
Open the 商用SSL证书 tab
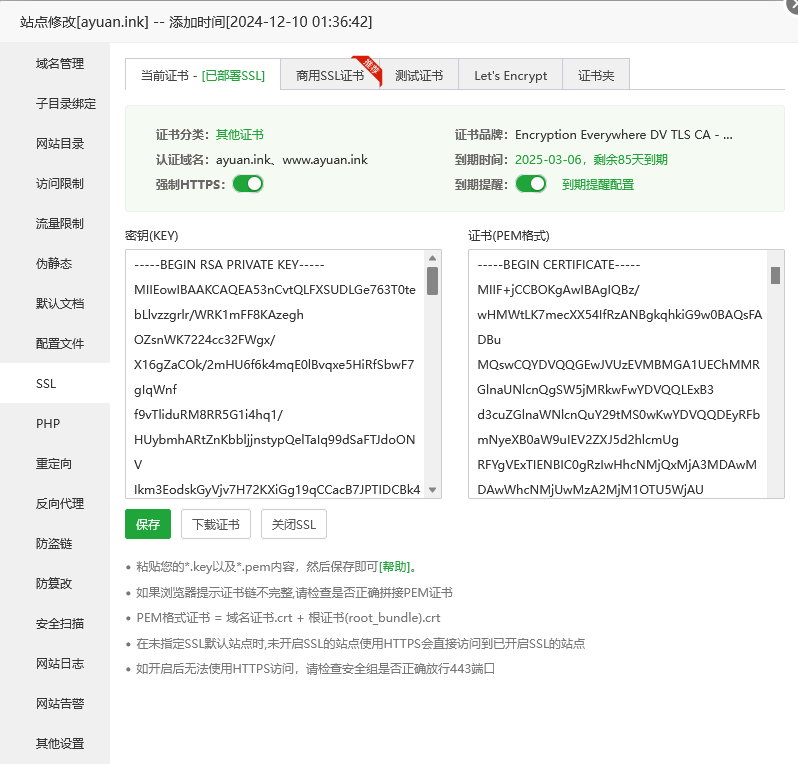click(330, 75)
